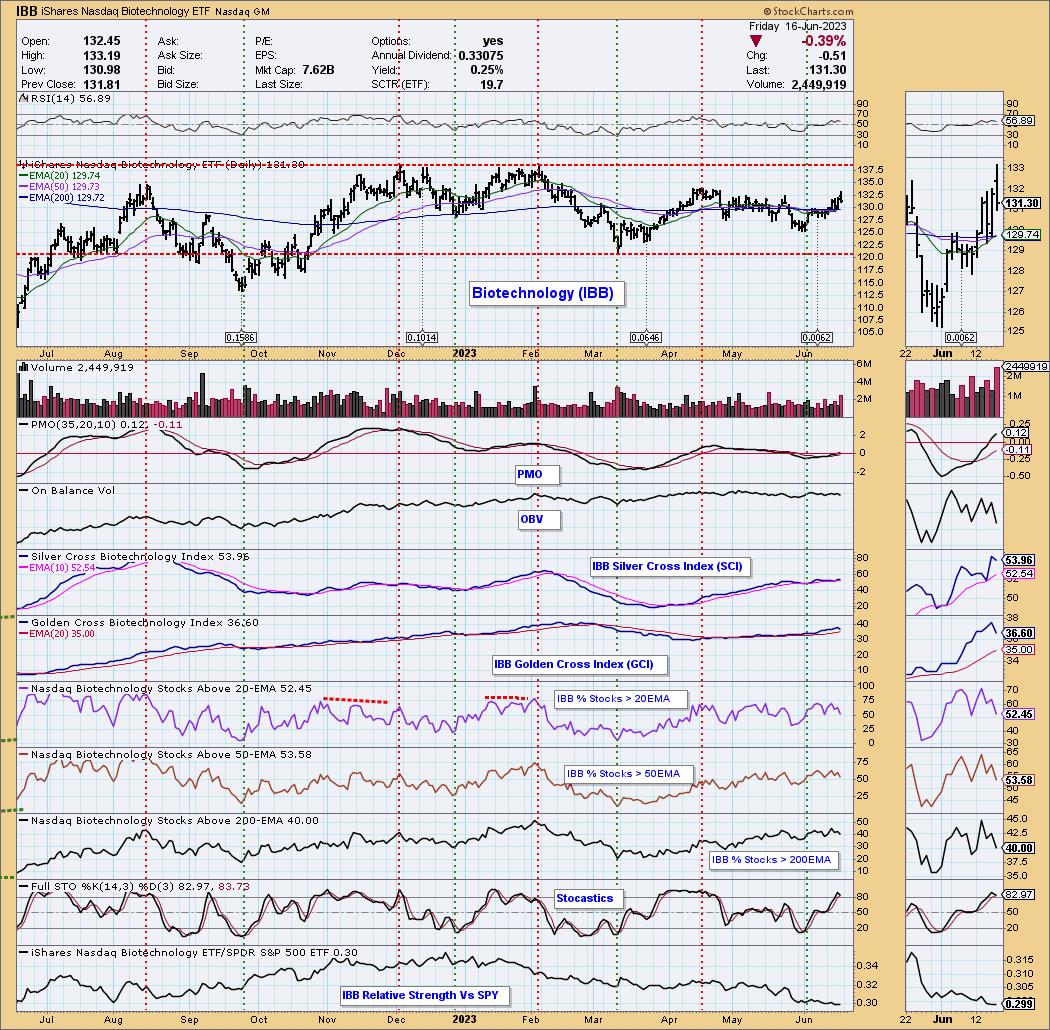Click the 56.89 RSI value tag
Image resolution: width=1050 pixels, height=1030 pixels.
tap(1019, 121)
